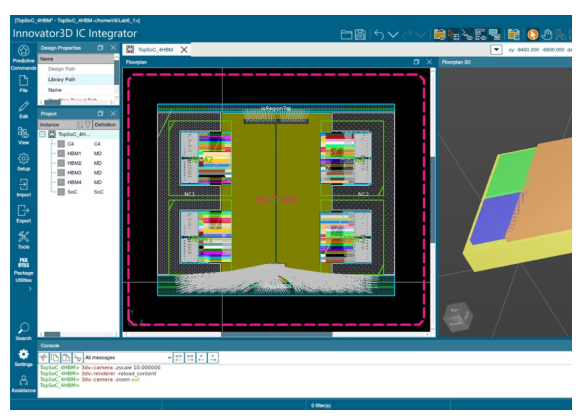Image resolution: width=587 pixels, height=420 pixels.
Task: Click the console command script icon
Action: (77, 357)
